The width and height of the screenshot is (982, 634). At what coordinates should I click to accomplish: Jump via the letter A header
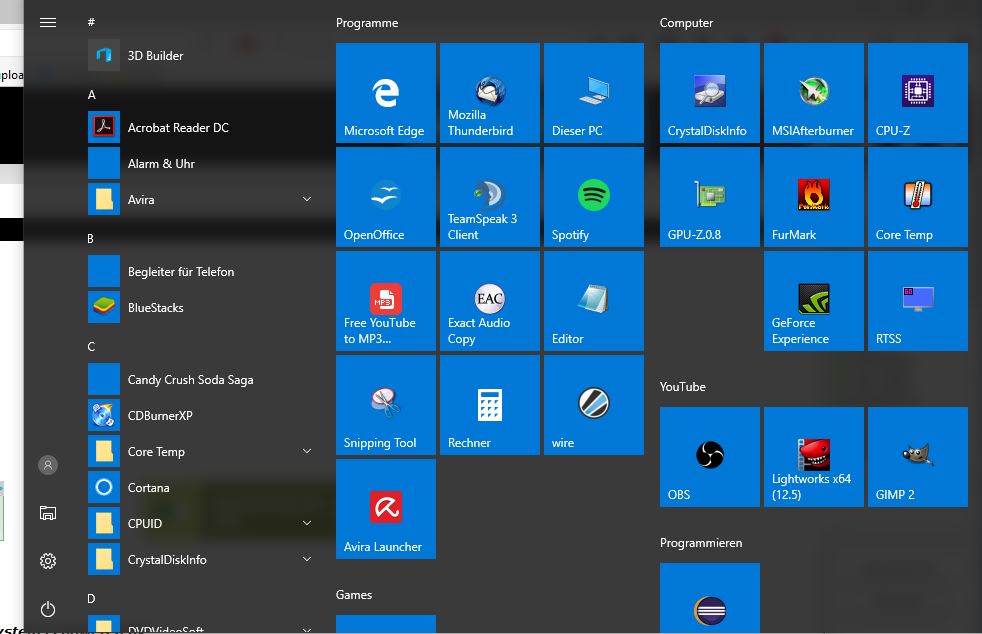pyautogui.click(x=91, y=95)
